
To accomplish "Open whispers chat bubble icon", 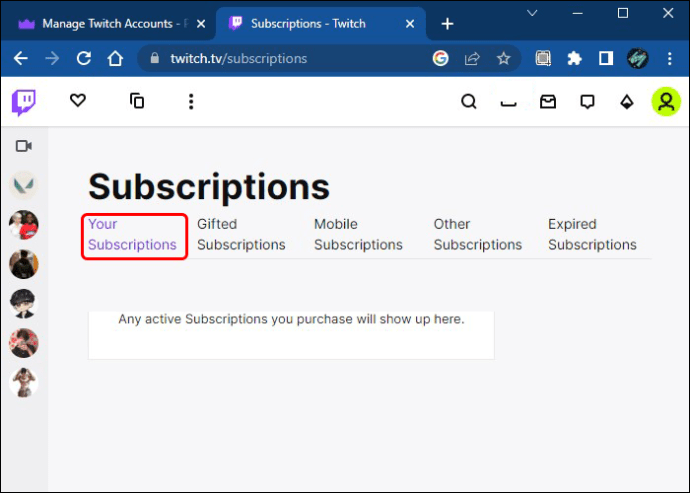I will pyautogui.click(x=587, y=102).
